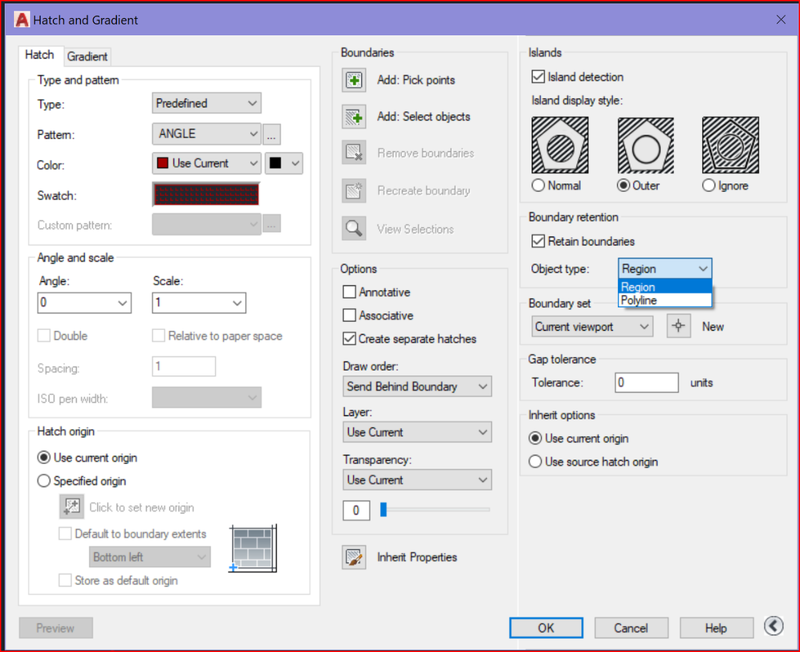
Task: Click the Gap Tolerance input field
Action: coord(646,382)
